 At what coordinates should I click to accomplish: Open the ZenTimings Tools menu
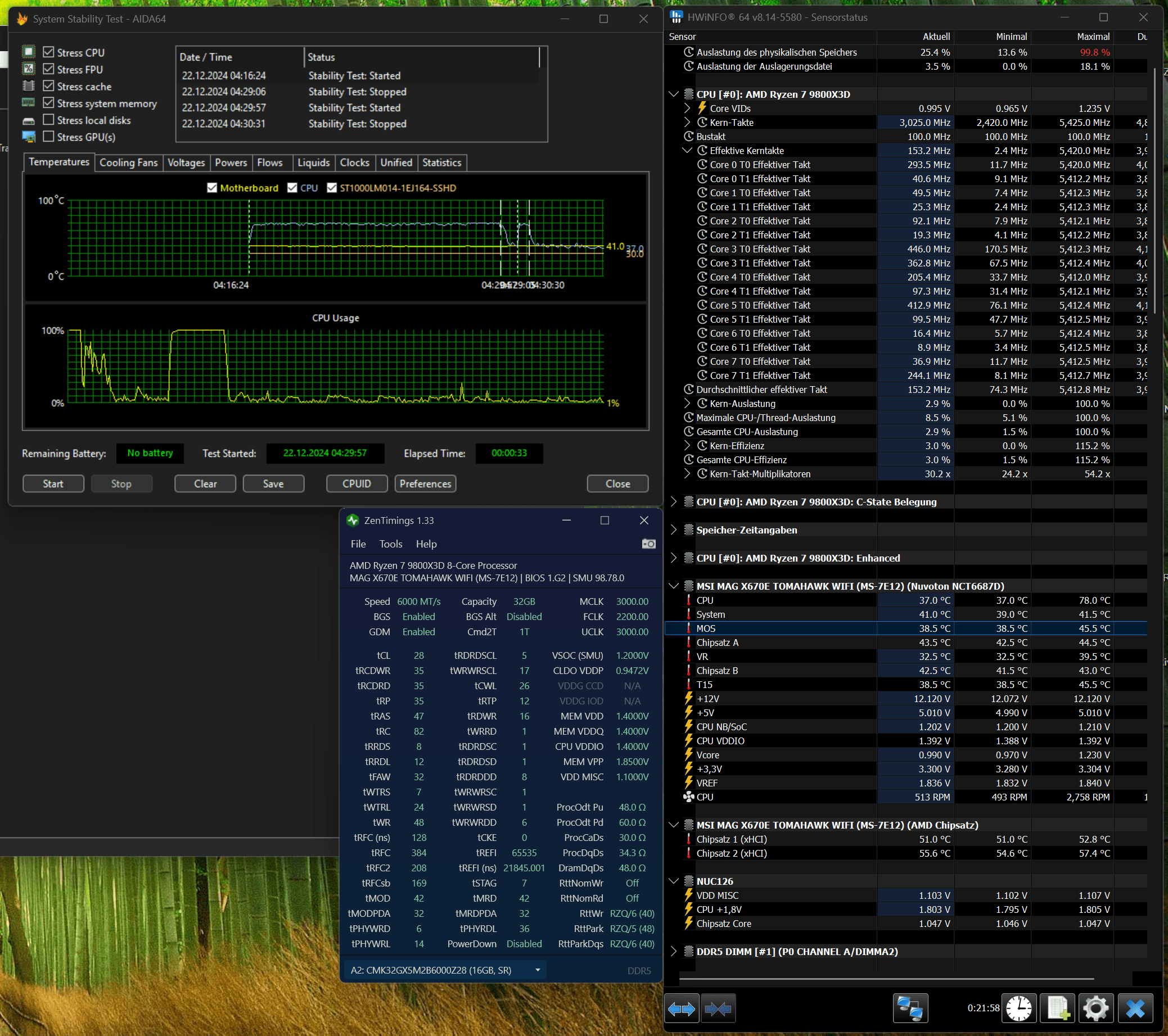pyautogui.click(x=390, y=544)
